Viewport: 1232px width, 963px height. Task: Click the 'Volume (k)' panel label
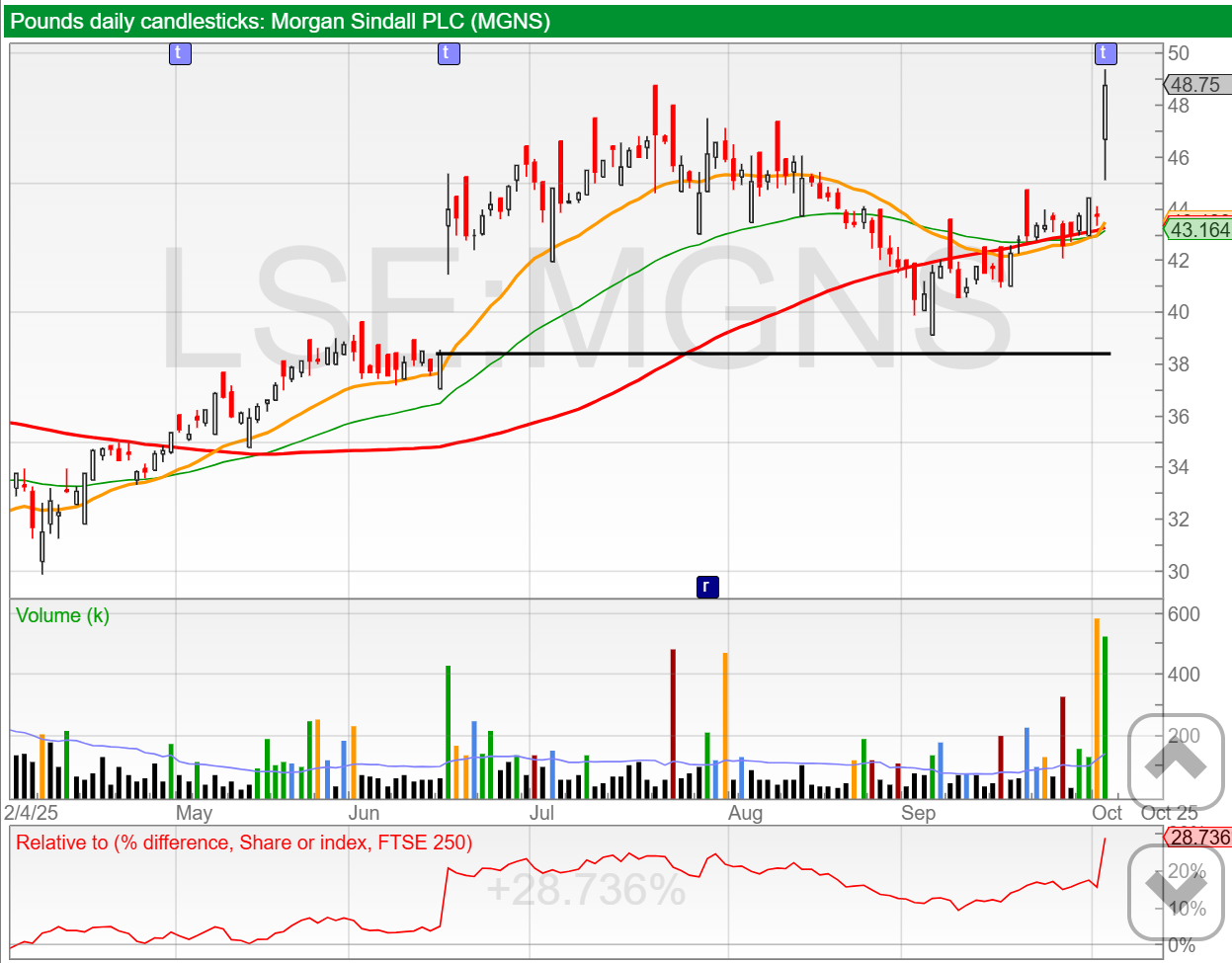tap(62, 615)
